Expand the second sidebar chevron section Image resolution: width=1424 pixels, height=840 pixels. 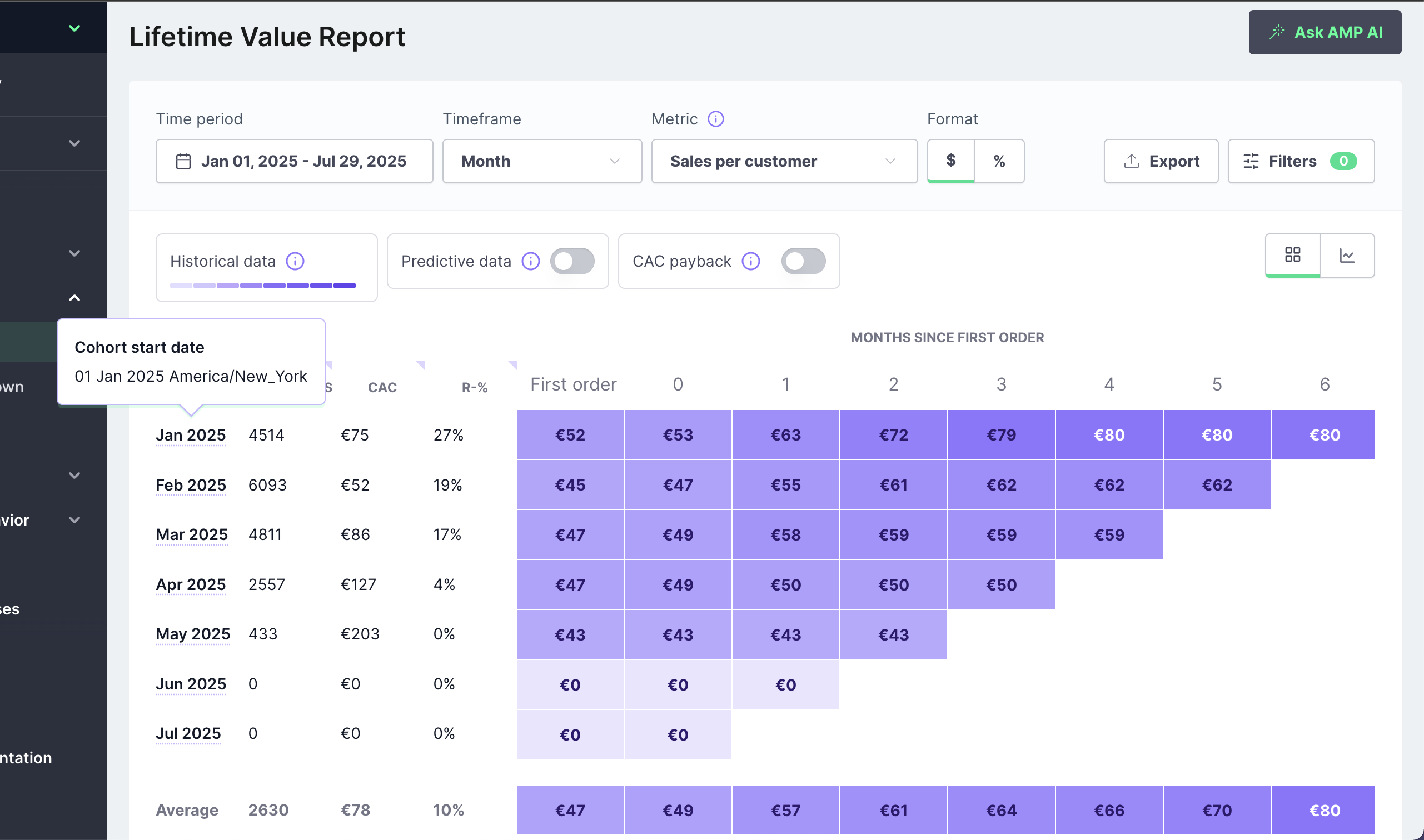click(74, 143)
